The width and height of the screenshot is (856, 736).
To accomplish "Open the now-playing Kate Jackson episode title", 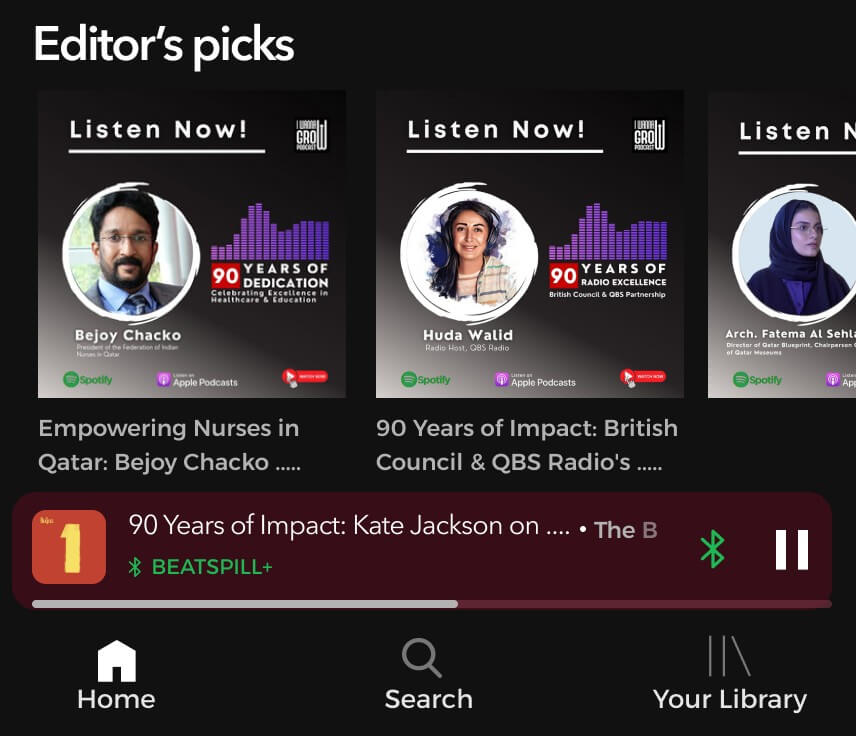I will pos(349,526).
